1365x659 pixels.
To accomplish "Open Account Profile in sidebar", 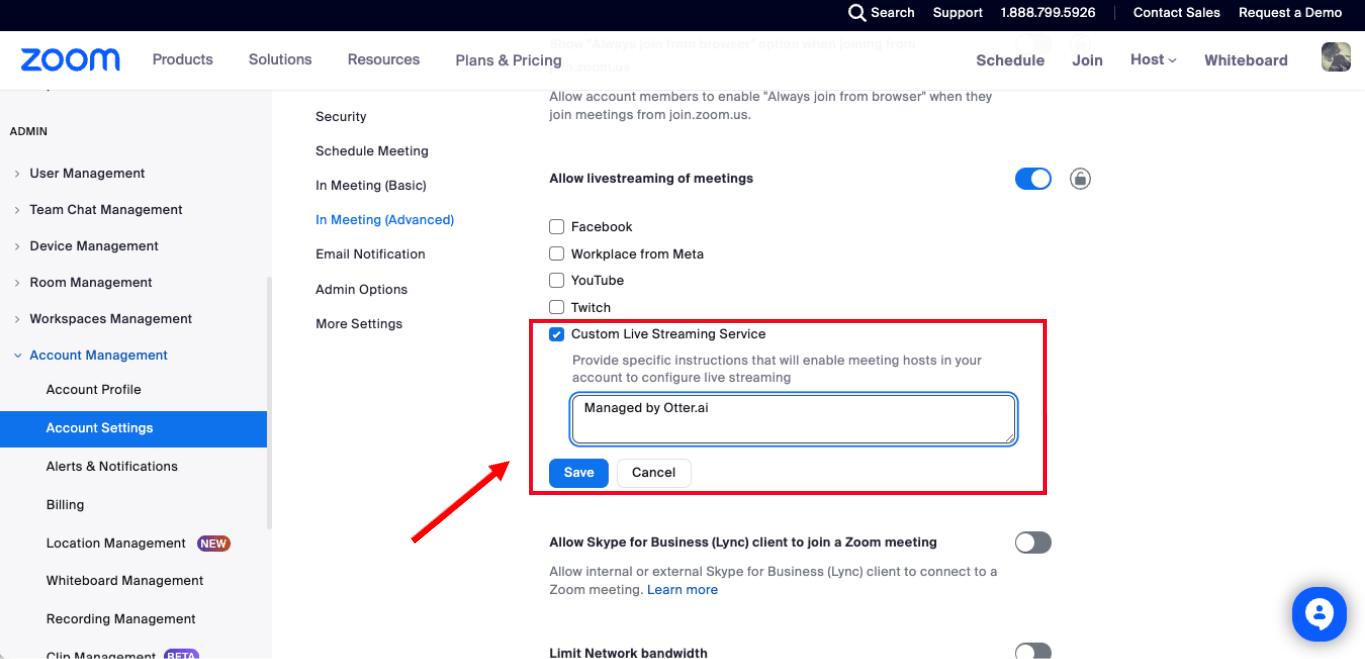I will click(x=94, y=390).
